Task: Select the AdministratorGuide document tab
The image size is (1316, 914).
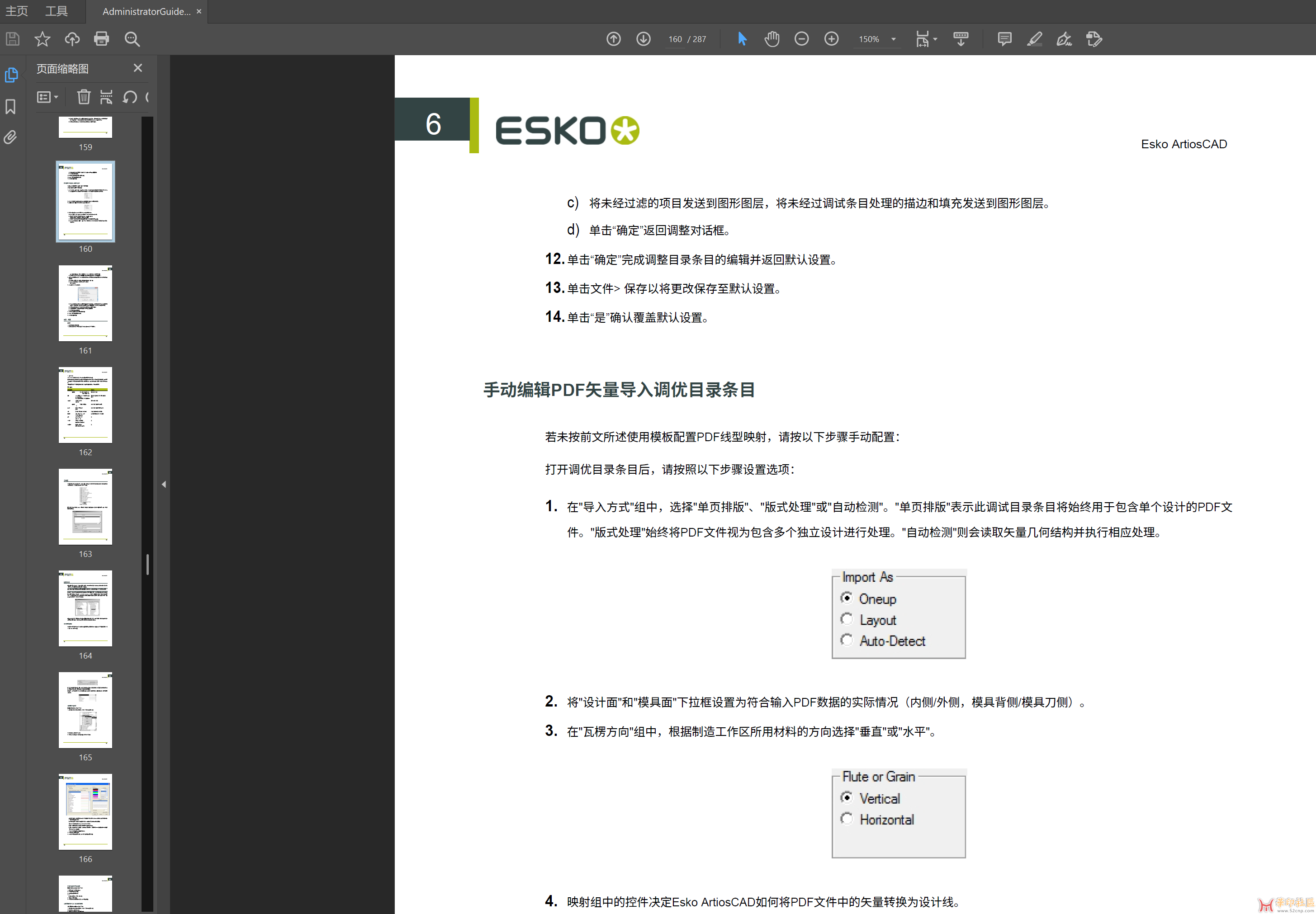Action: [x=146, y=11]
